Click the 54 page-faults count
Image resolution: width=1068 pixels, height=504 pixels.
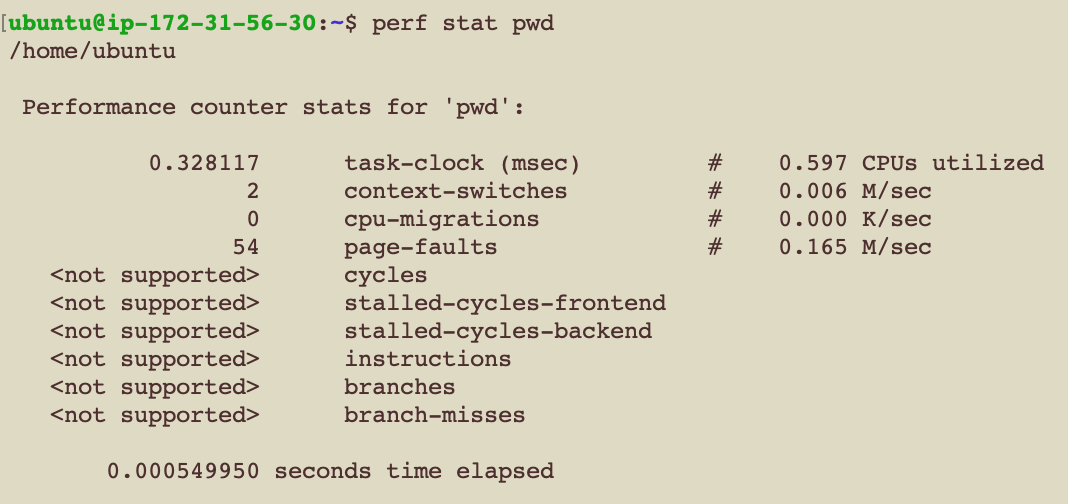(x=245, y=247)
